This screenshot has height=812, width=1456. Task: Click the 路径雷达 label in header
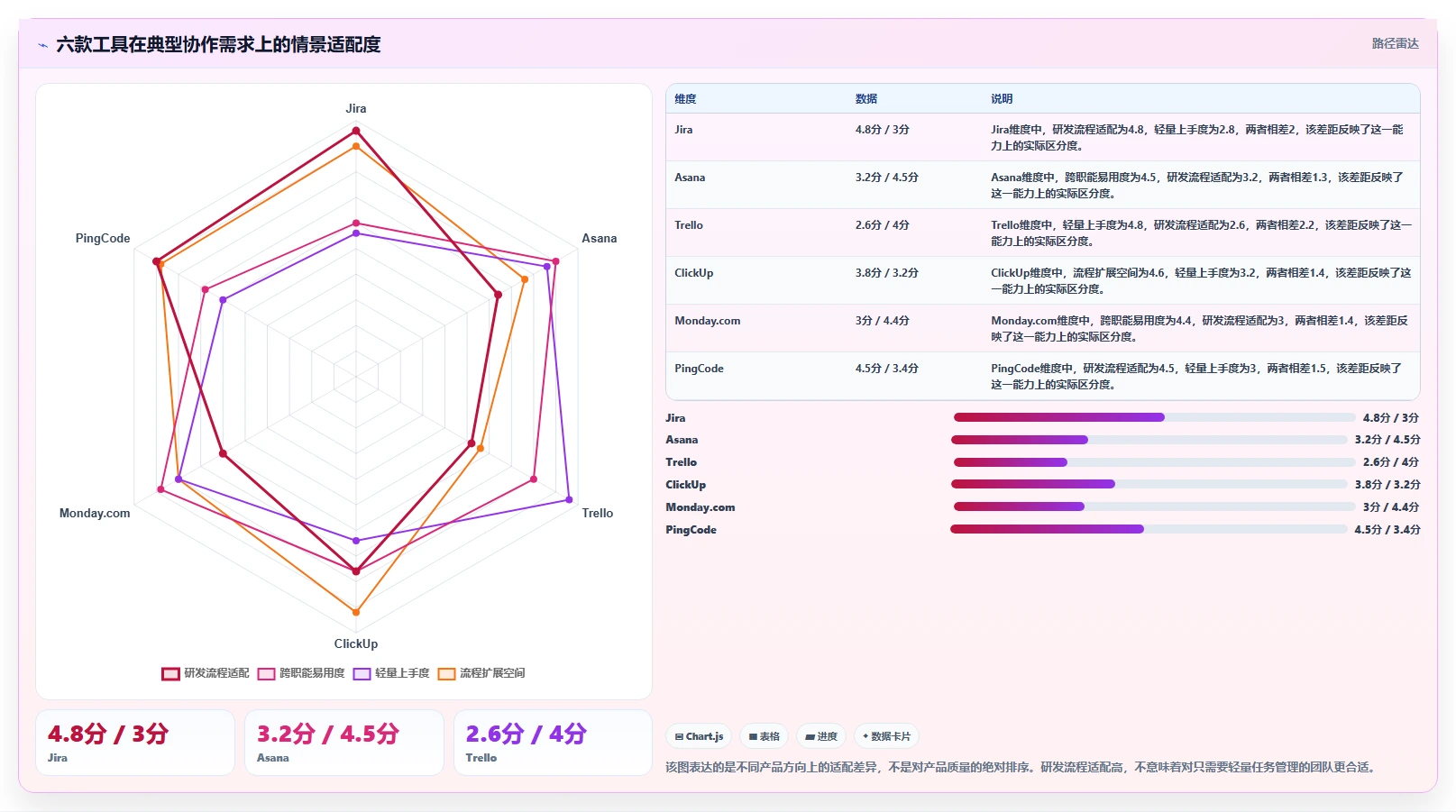click(x=1395, y=43)
